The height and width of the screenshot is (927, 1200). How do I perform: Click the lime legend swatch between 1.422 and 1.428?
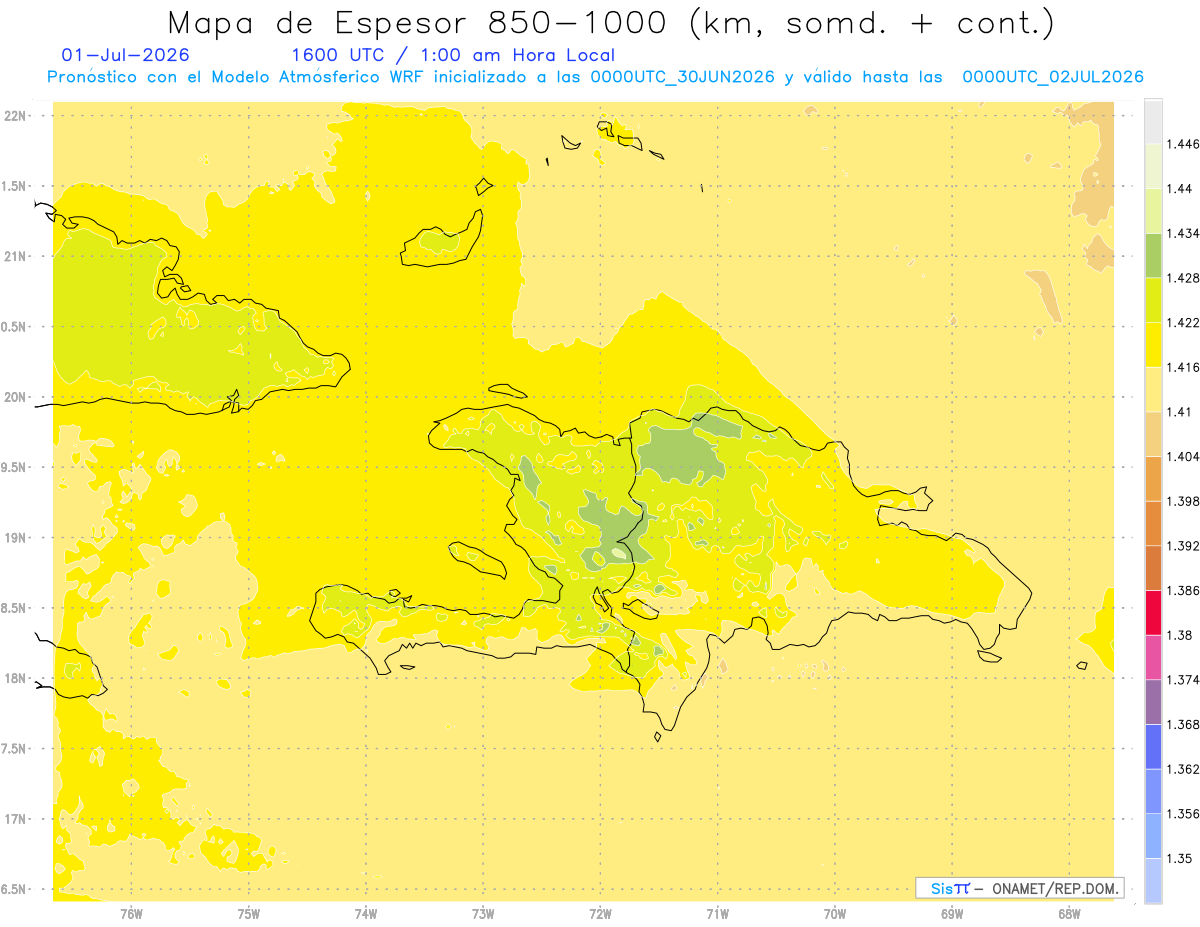tap(1153, 300)
